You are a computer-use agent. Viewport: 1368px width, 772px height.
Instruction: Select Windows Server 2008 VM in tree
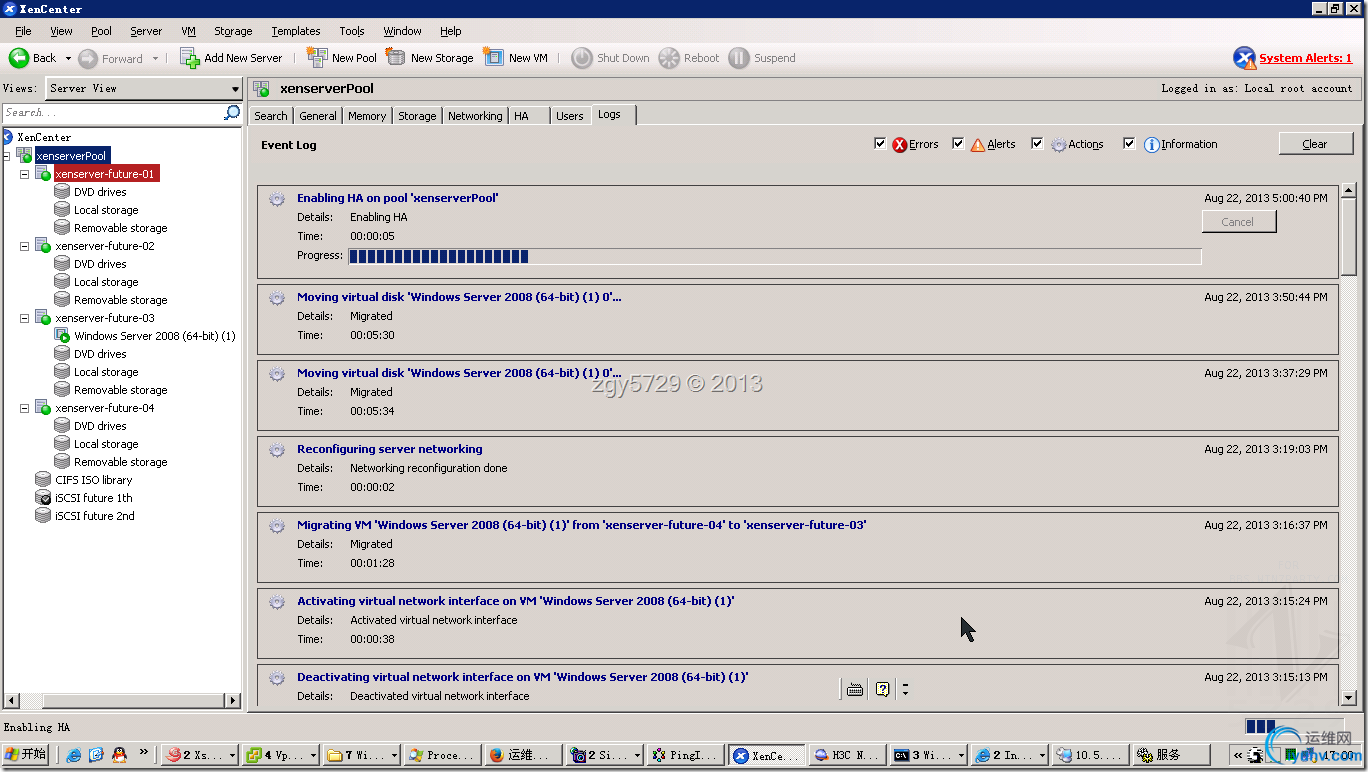154,336
